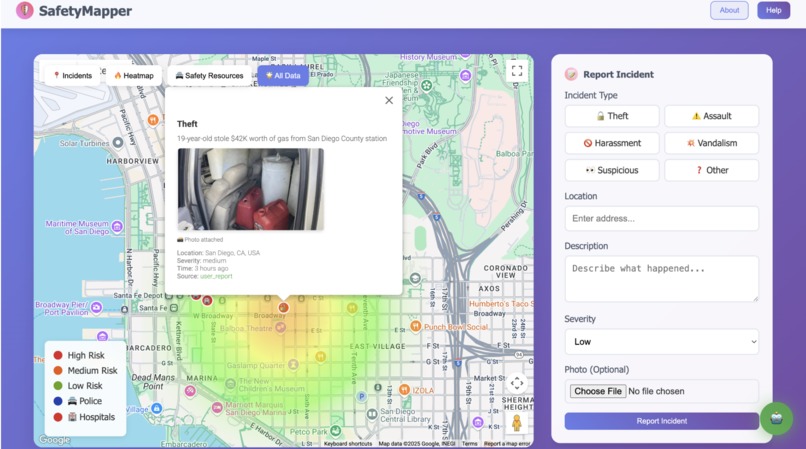Click the Low Risk legend swatch
Image resolution: width=806 pixels, height=449 pixels.
coord(58,386)
